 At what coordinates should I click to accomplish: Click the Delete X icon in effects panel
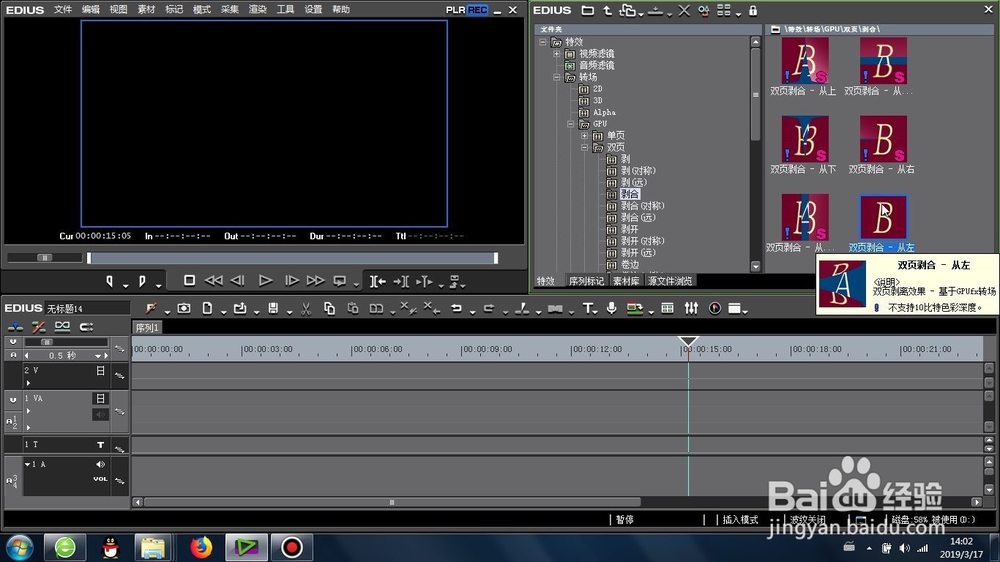(684, 11)
